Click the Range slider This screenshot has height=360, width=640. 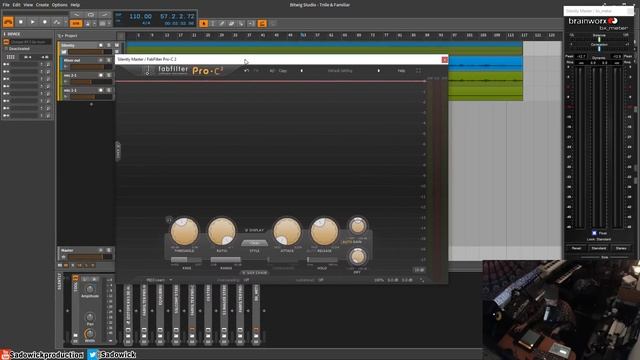(x=226, y=260)
